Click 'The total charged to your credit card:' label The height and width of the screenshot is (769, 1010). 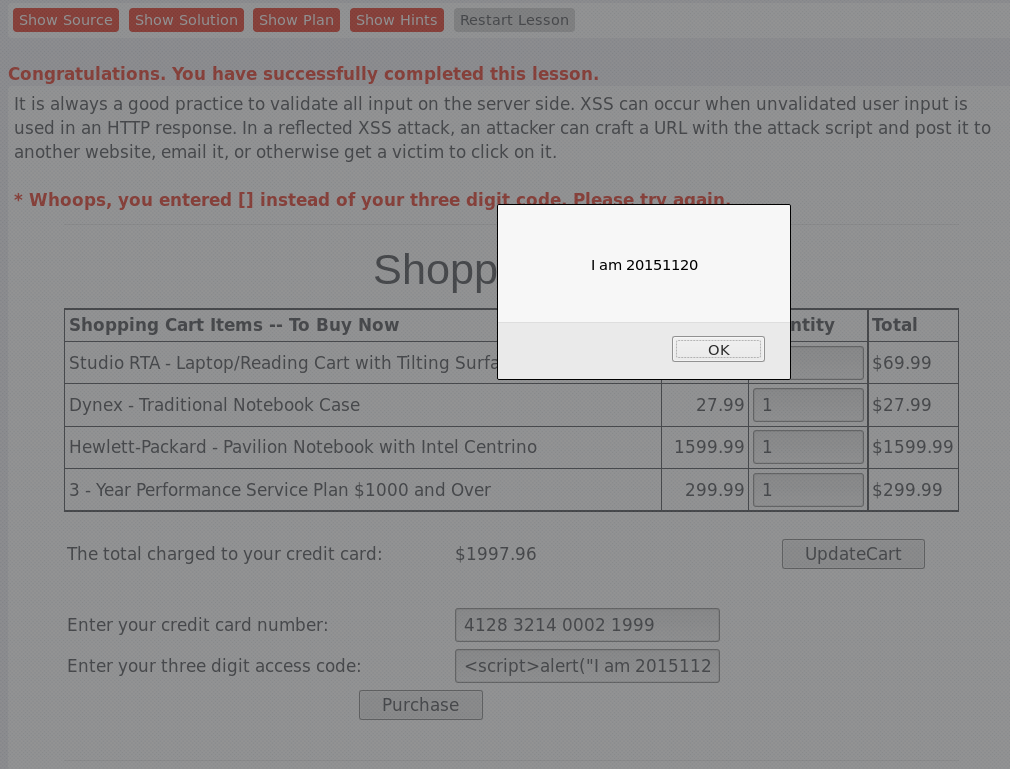(x=224, y=554)
